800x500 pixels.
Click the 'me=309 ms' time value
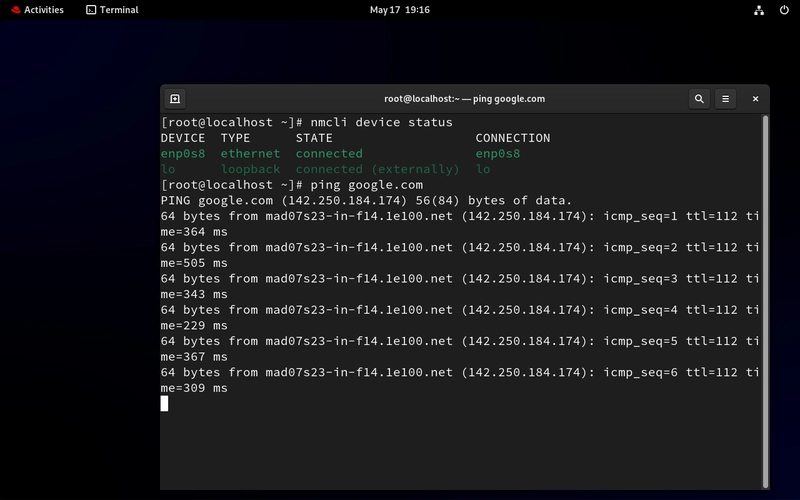(x=194, y=388)
